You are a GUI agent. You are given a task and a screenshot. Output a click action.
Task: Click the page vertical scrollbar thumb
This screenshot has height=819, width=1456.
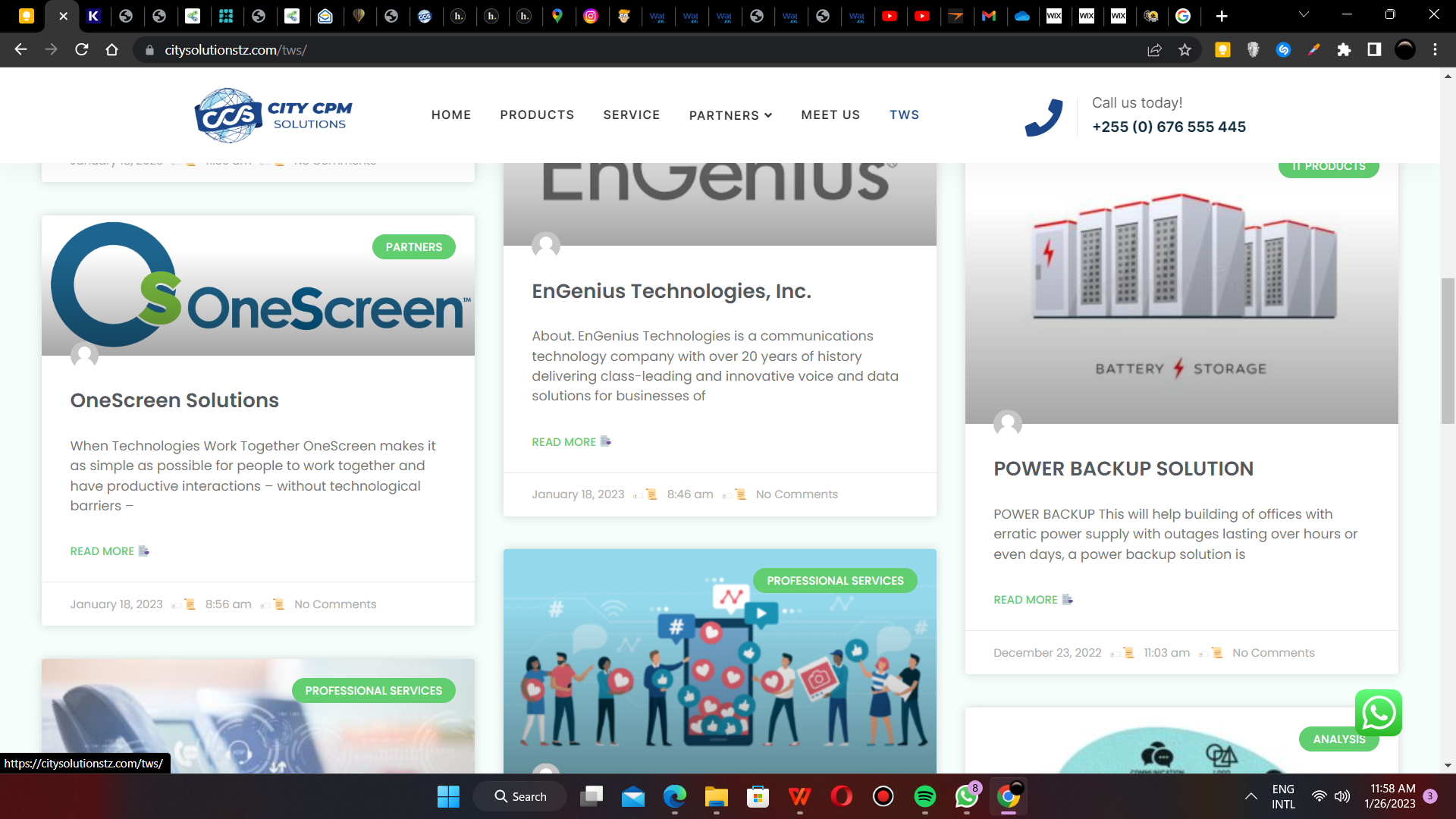click(x=1448, y=350)
